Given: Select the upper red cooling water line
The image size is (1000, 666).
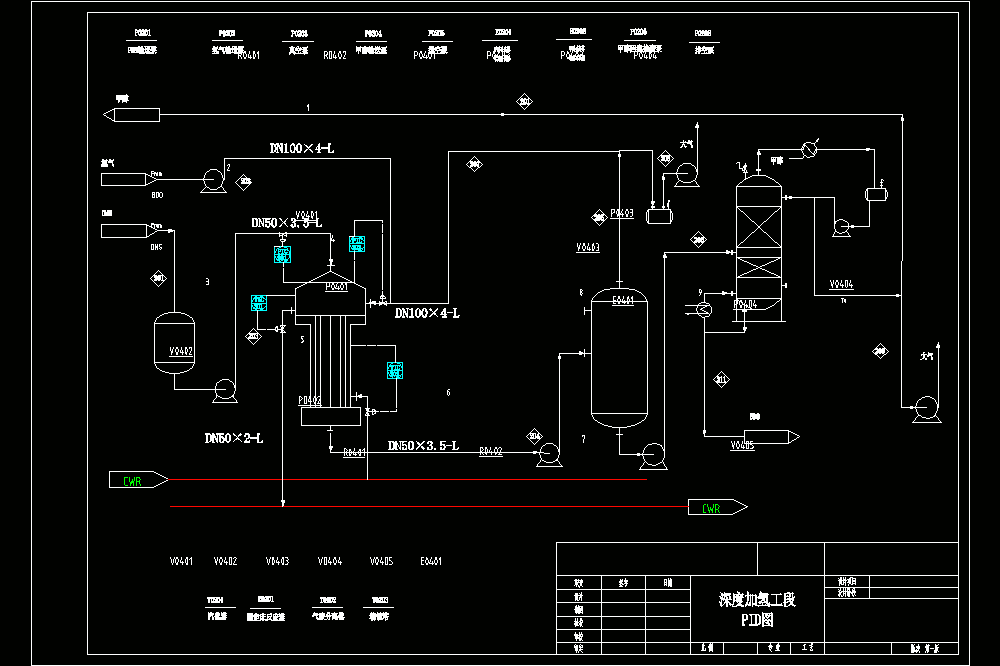Looking at the screenshot, I should click(x=408, y=479).
